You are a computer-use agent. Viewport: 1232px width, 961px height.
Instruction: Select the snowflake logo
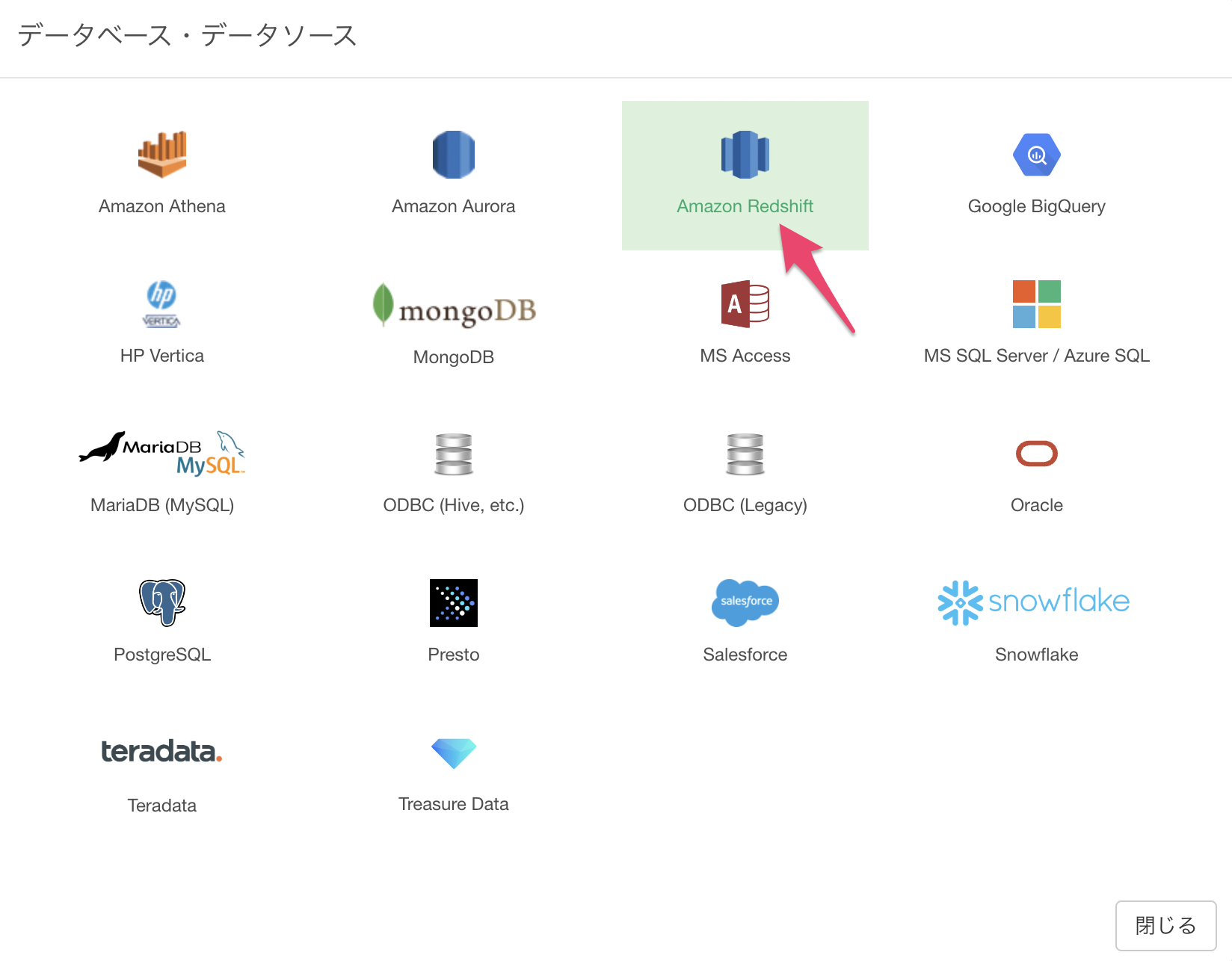click(x=1034, y=603)
